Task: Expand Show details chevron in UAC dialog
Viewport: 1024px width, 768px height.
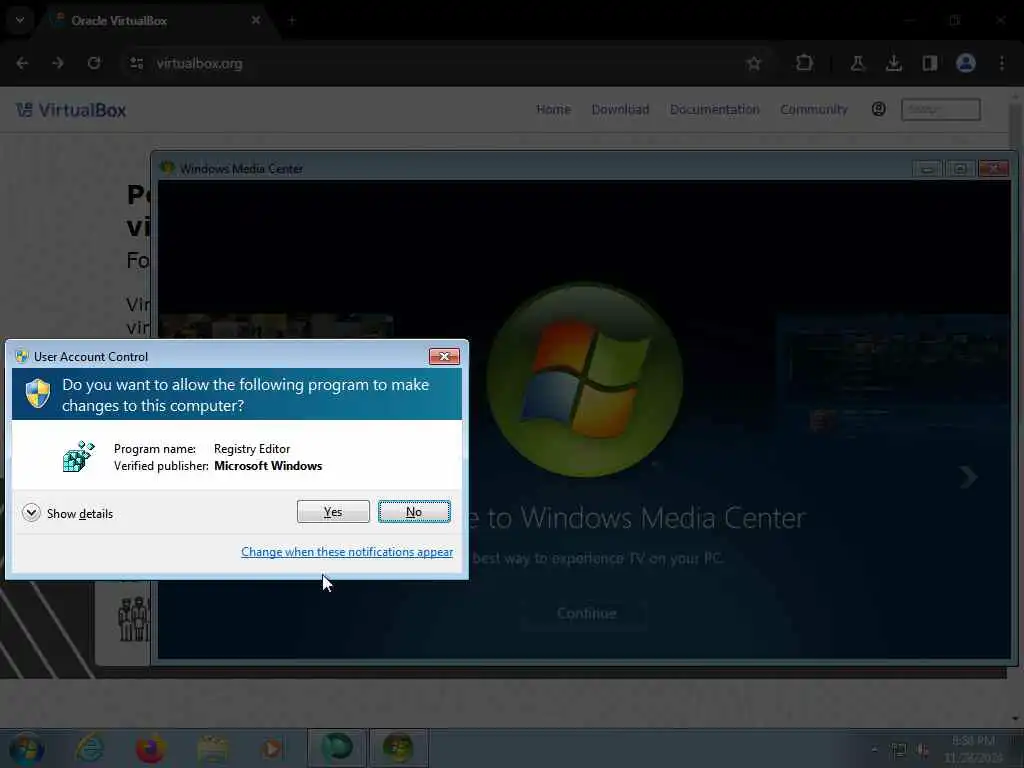Action: (x=31, y=513)
